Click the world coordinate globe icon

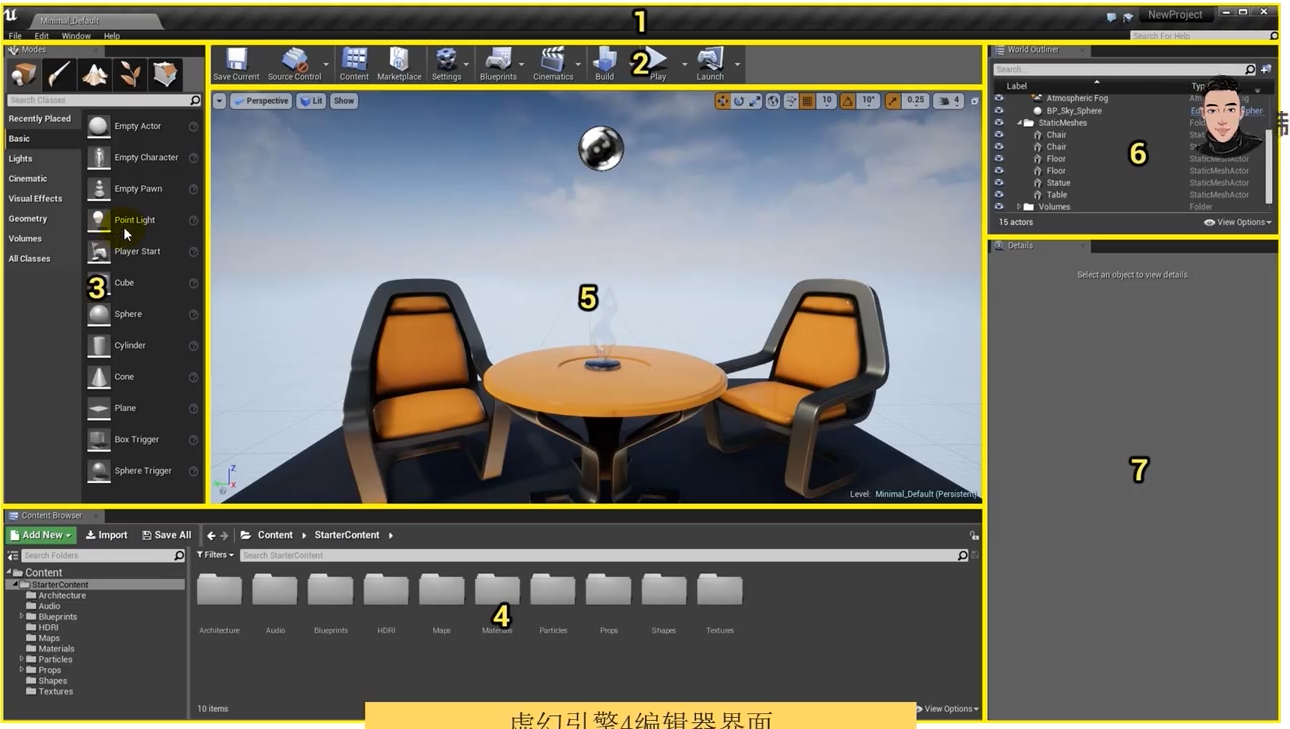[773, 101]
